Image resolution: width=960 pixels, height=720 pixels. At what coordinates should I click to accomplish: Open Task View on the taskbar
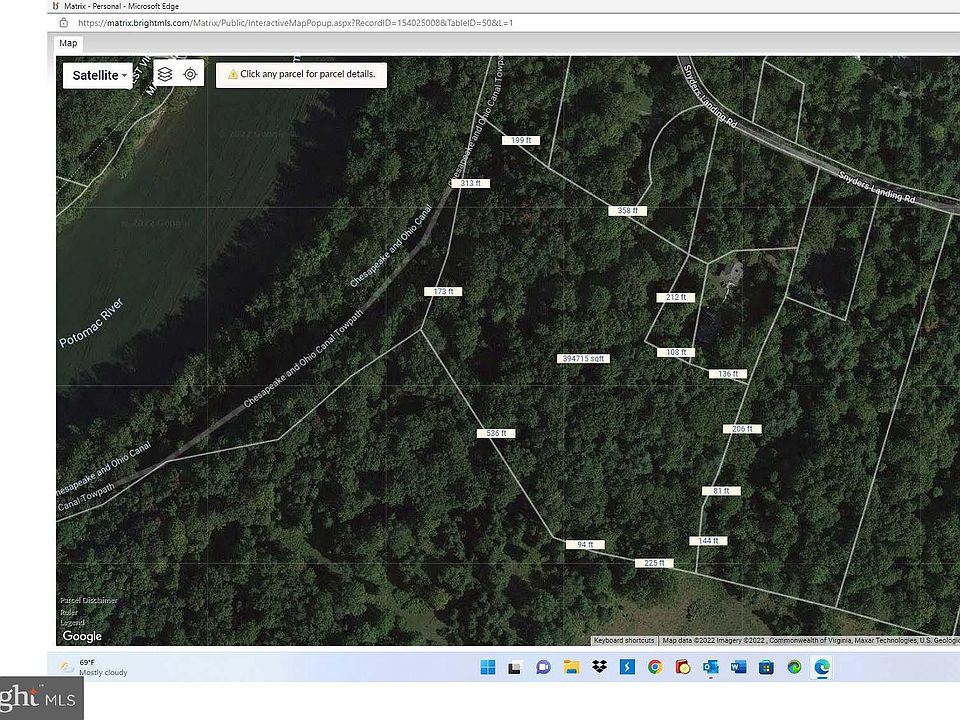point(514,667)
